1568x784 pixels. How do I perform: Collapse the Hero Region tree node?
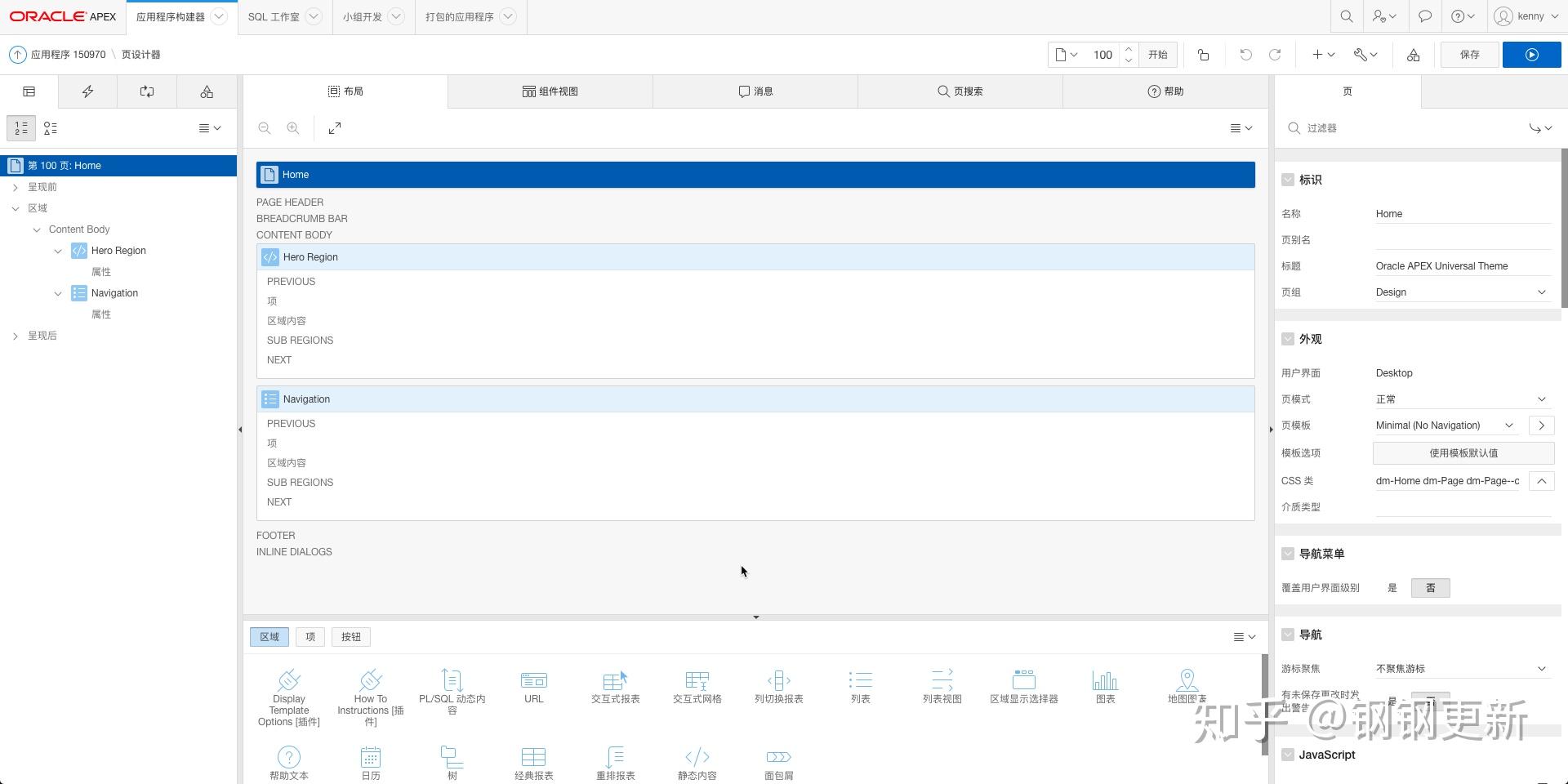click(x=57, y=251)
